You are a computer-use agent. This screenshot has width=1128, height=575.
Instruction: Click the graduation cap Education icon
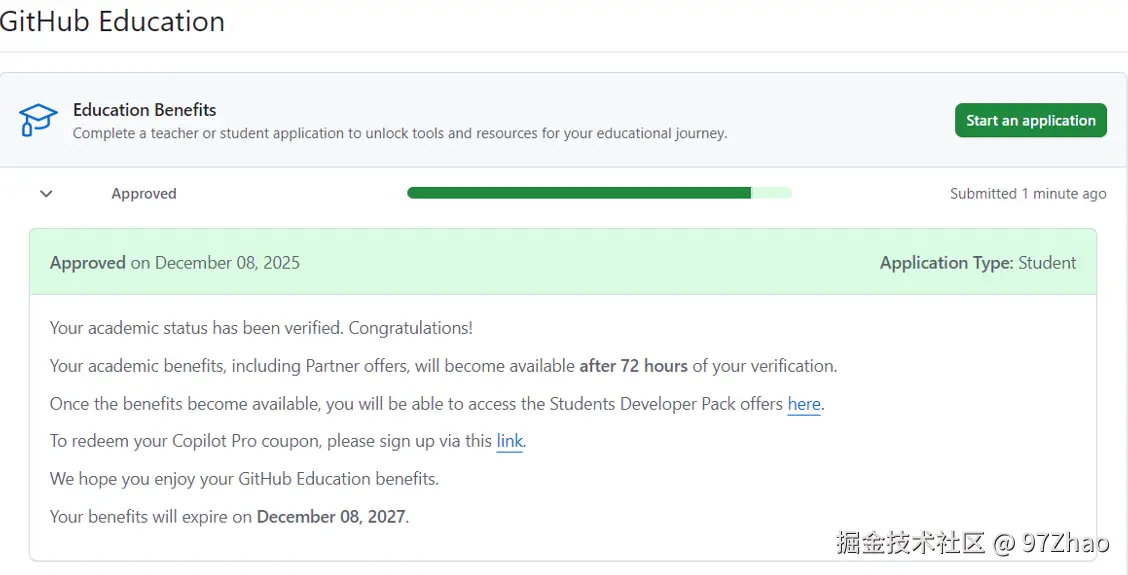pos(38,120)
